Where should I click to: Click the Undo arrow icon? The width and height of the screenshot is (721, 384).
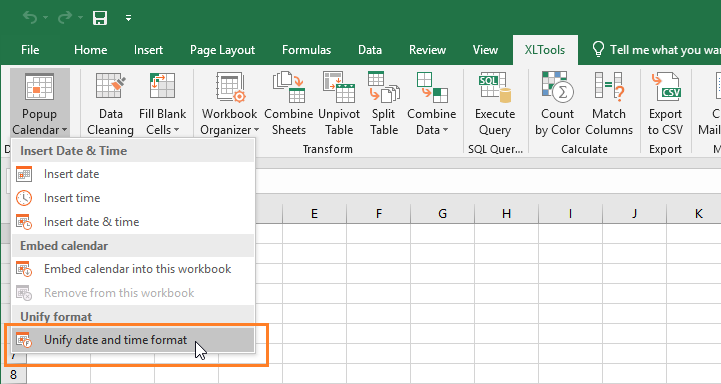[30, 18]
